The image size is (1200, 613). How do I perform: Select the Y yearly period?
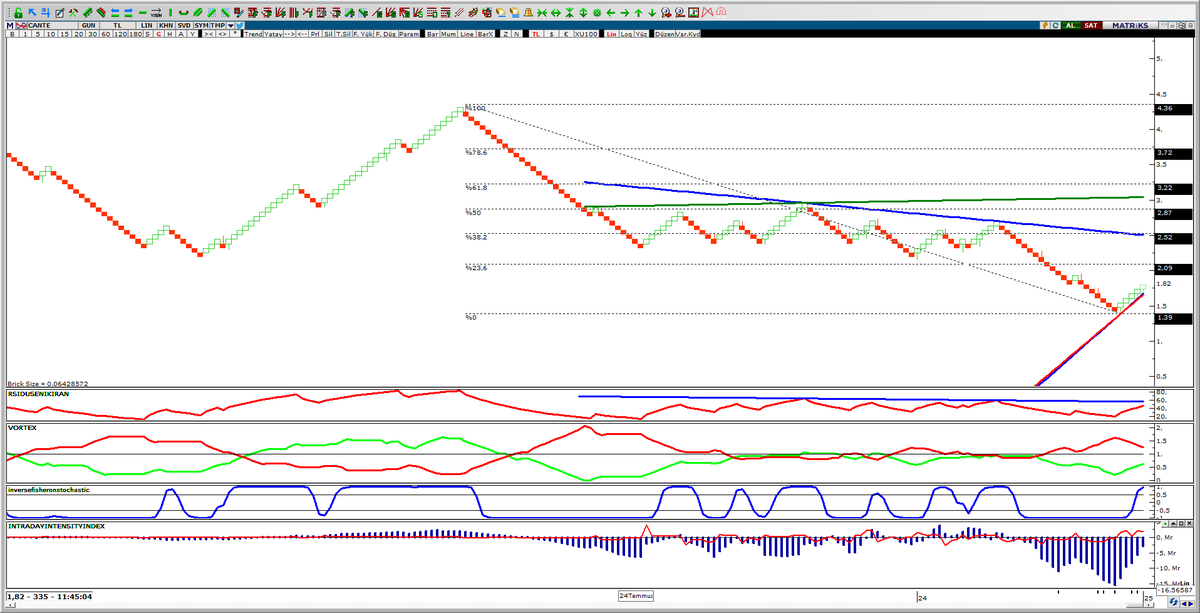192,34
